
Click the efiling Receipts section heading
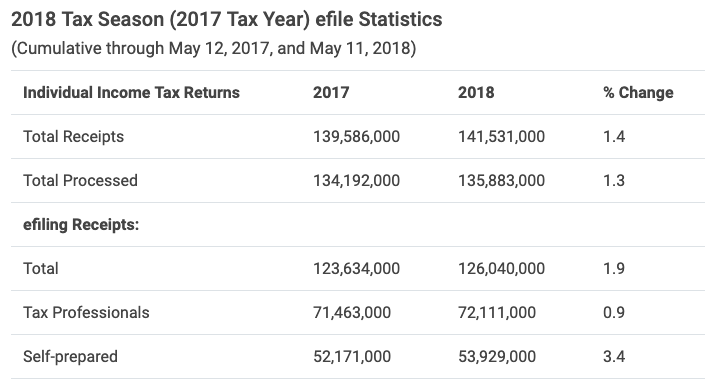[81, 225]
